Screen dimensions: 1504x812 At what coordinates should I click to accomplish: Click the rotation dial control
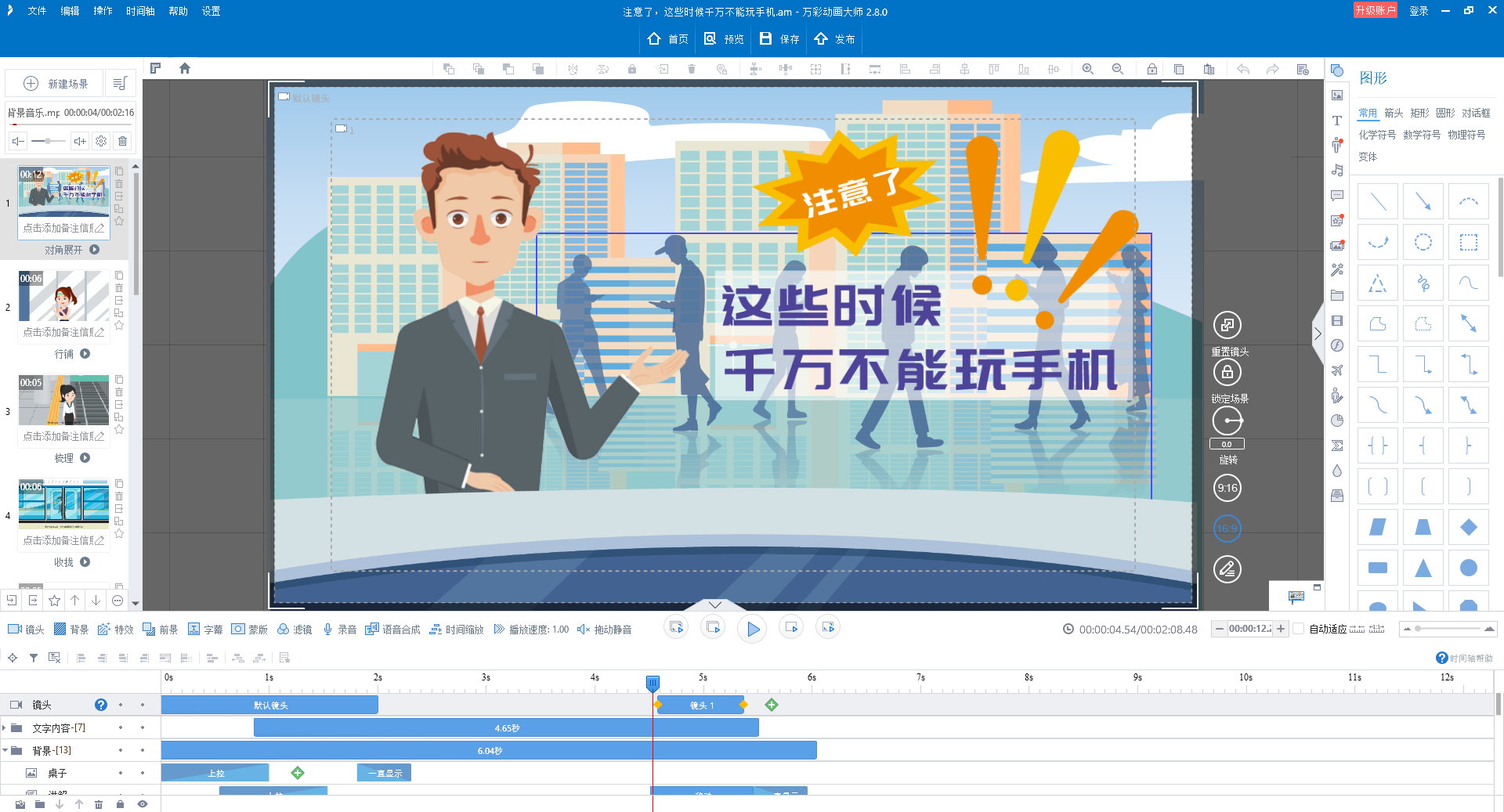[x=1227, y=421]
